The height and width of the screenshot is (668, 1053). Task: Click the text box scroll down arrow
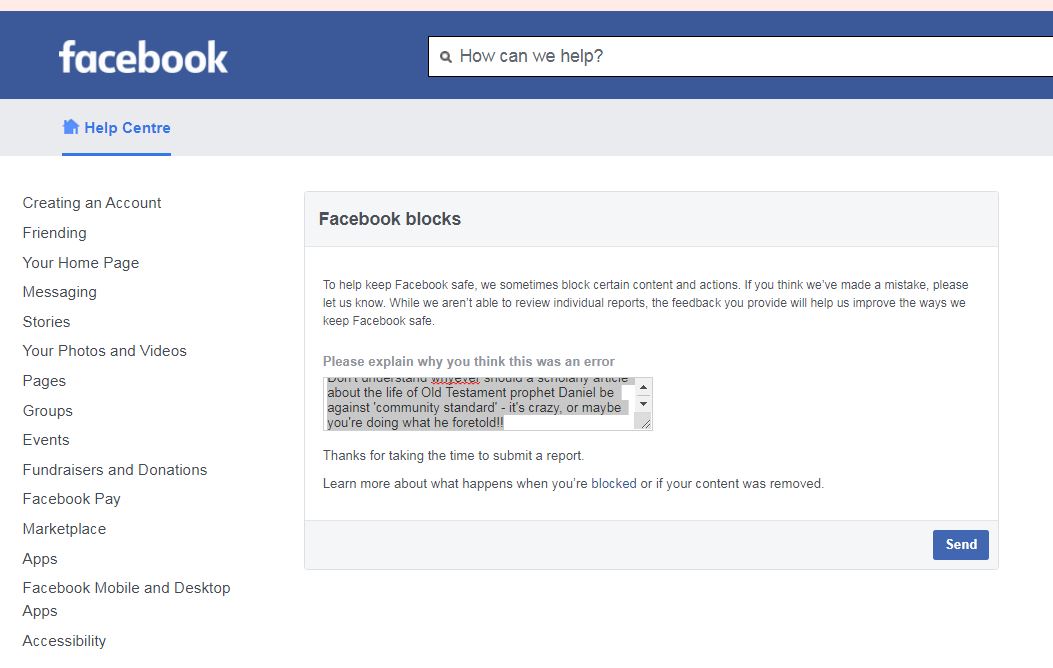coord(643,403)
